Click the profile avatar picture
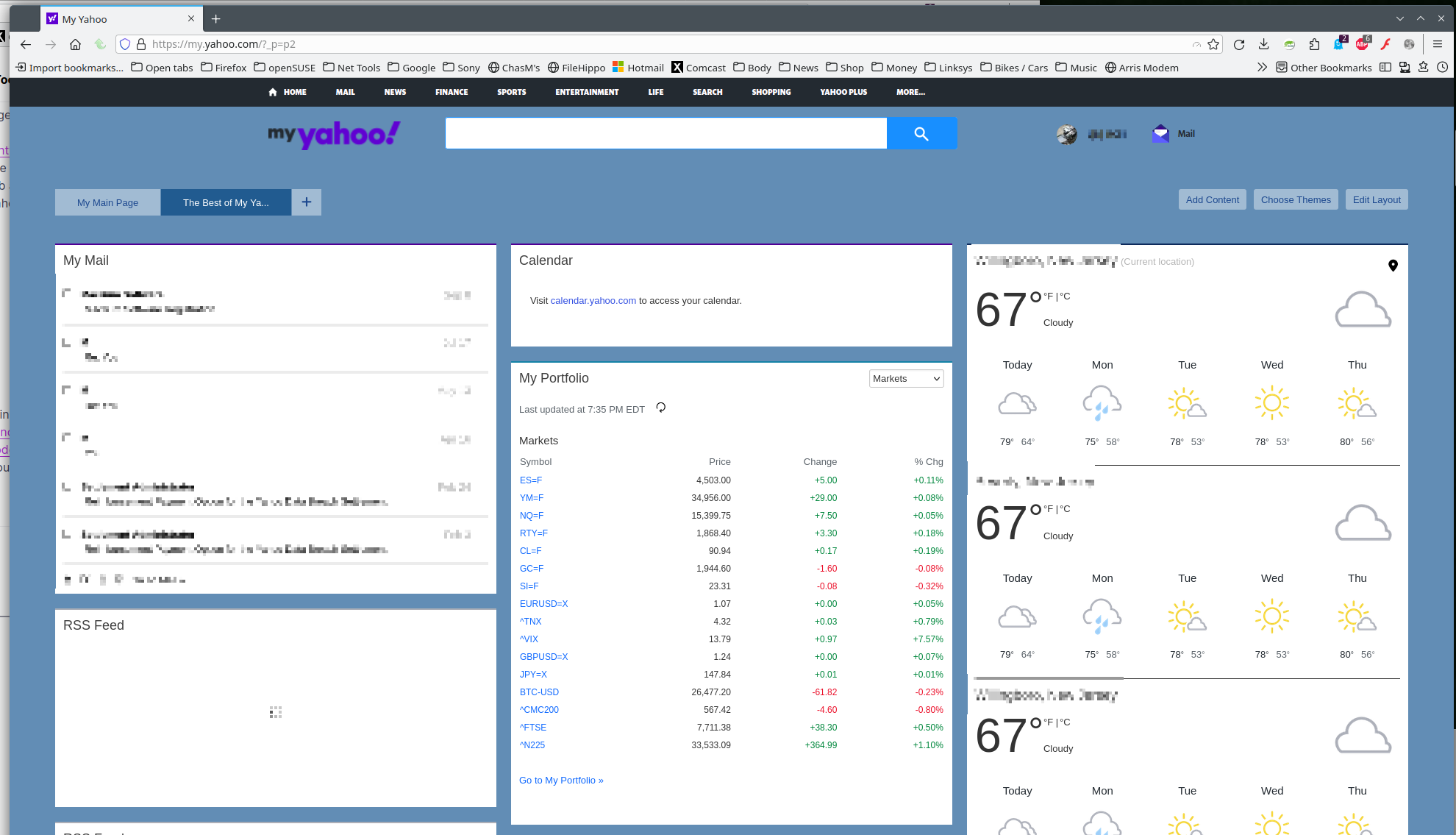 (x=1066, y=134)
